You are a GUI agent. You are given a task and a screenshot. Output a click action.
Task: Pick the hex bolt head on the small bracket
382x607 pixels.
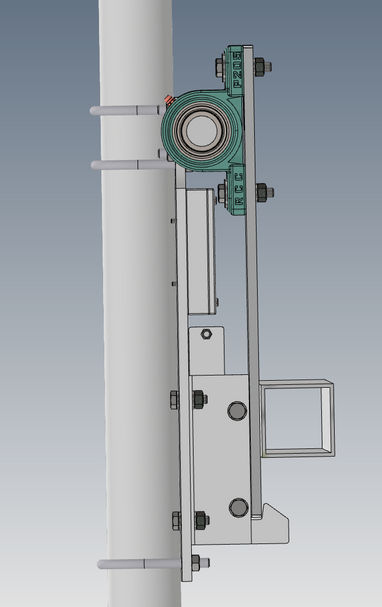point(206,334)
